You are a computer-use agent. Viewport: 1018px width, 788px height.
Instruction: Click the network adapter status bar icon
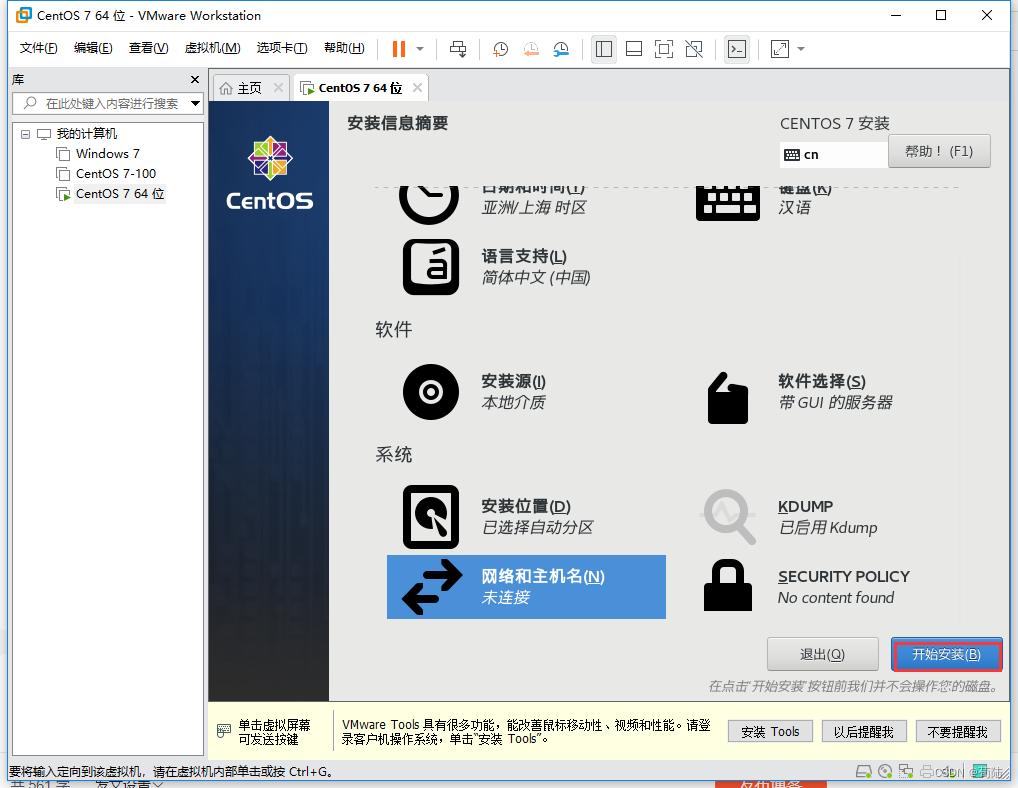pos(906,771)
